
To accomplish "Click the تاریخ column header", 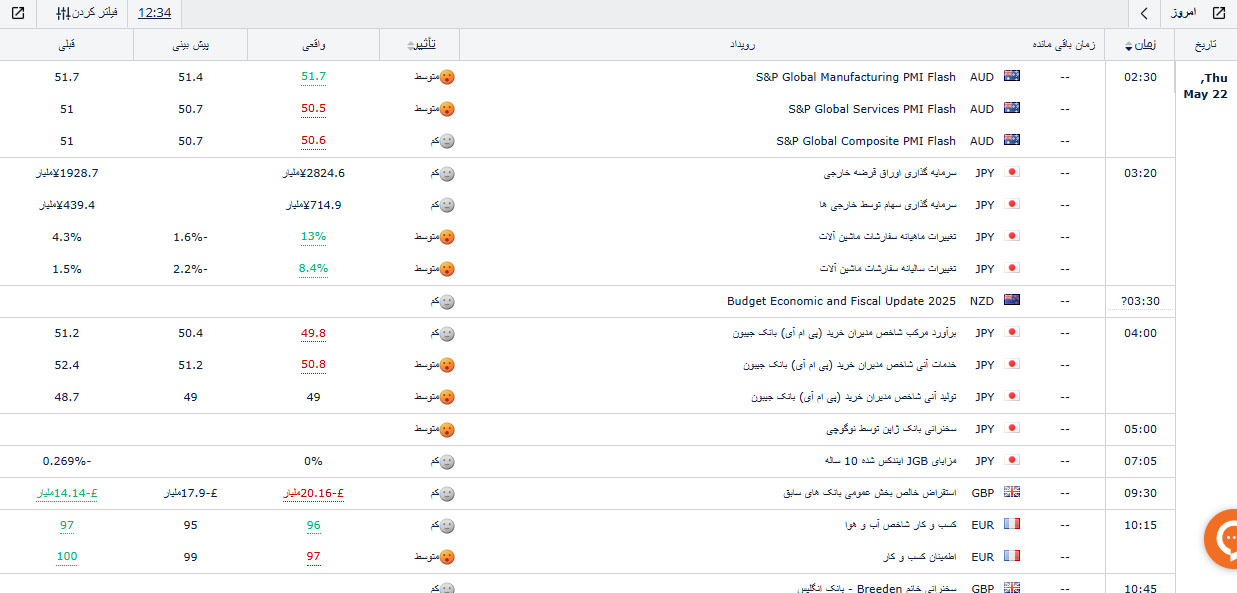I will pos(1206,45).
